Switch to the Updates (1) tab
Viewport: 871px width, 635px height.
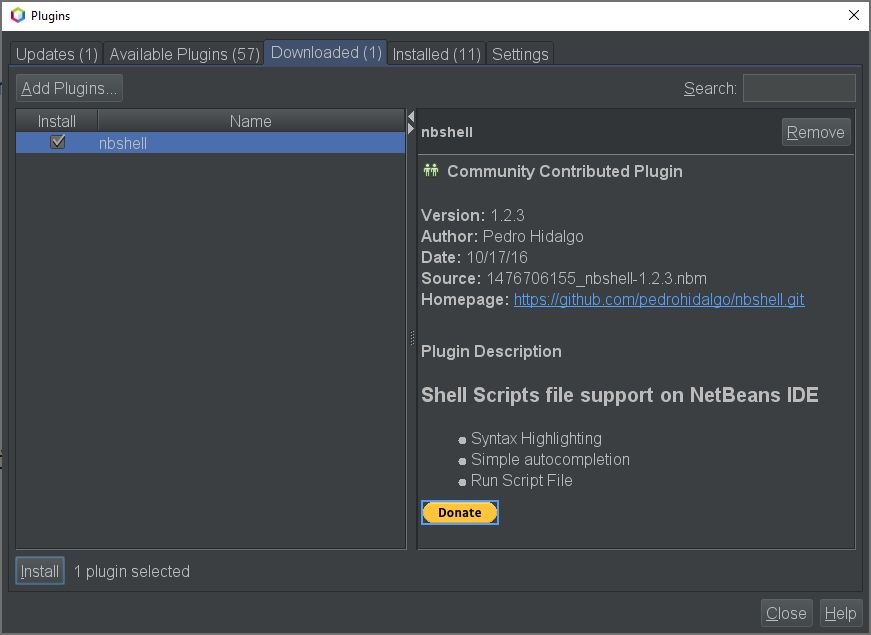click(57, 54)
